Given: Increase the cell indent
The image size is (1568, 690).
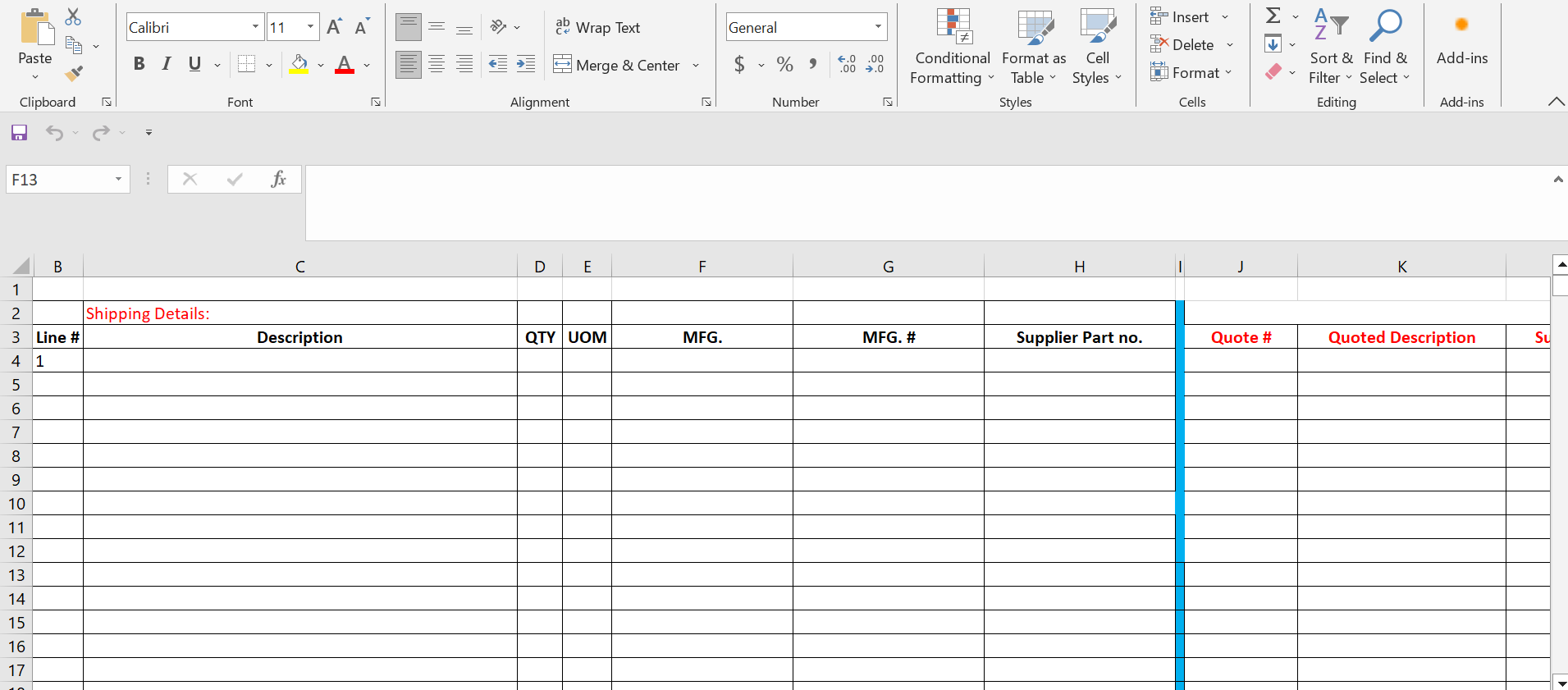Looking at the screenshot, I should [x=526, y=64].
